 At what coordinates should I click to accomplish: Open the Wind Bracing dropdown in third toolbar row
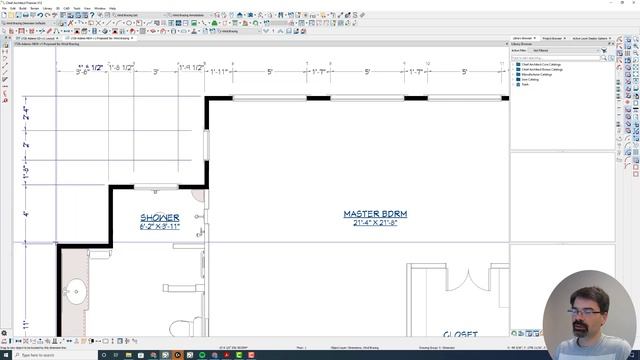[240, 31]
